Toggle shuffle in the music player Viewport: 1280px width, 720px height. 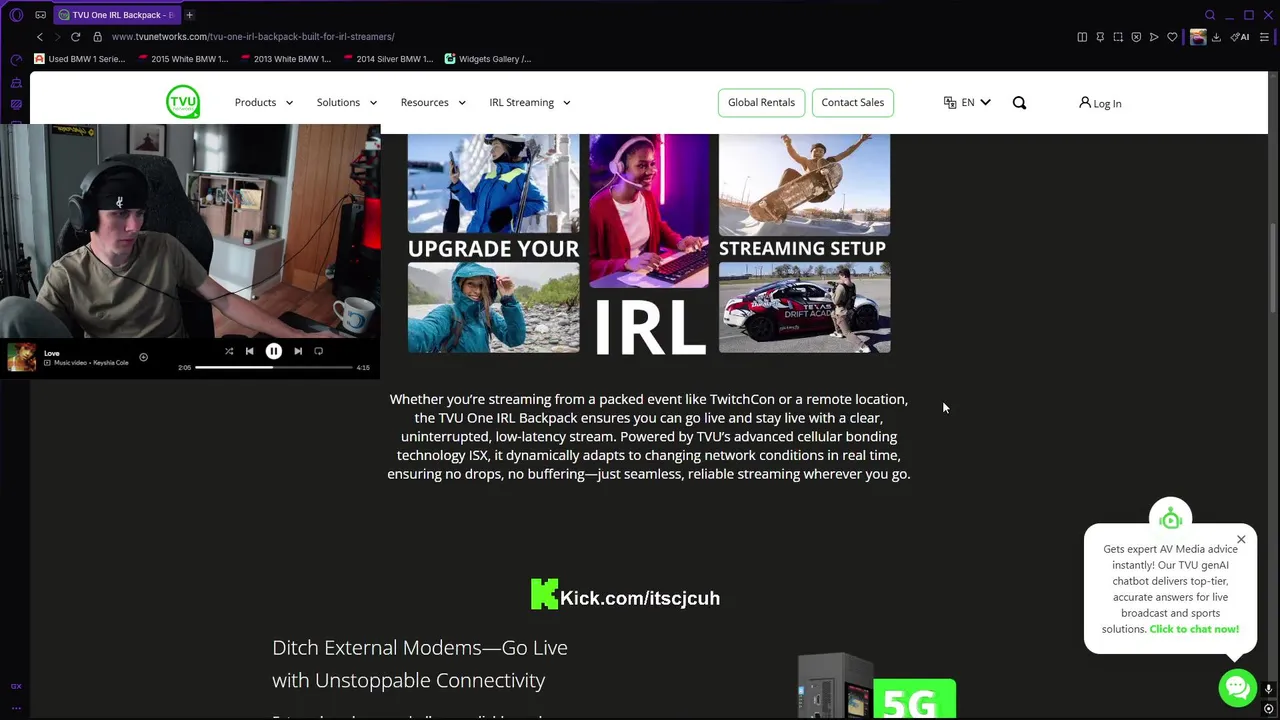[x=229, y=351]
